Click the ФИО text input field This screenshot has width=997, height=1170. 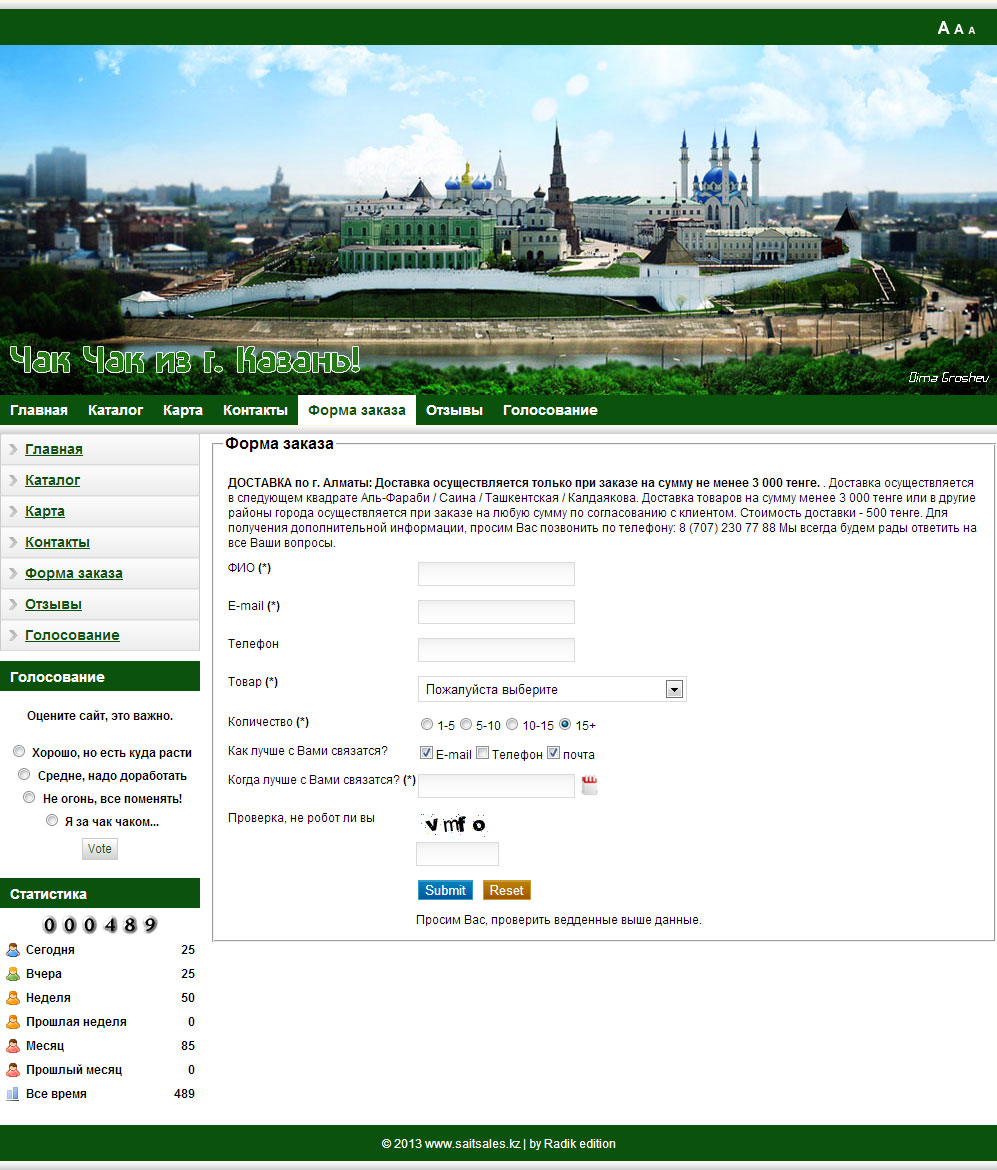(496, 573)
